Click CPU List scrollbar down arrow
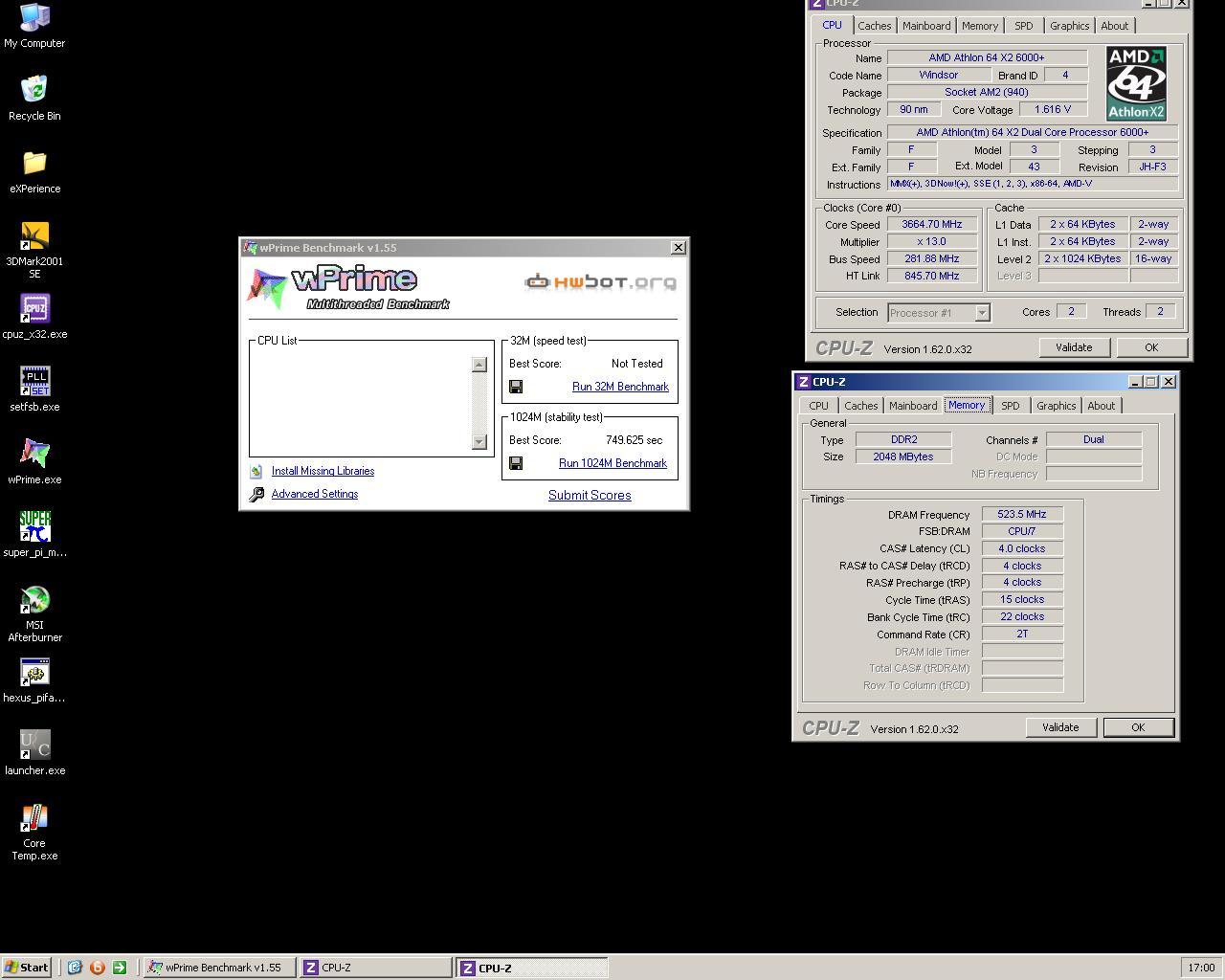Viewport: 1225px width, 980px height. (479, 441)
